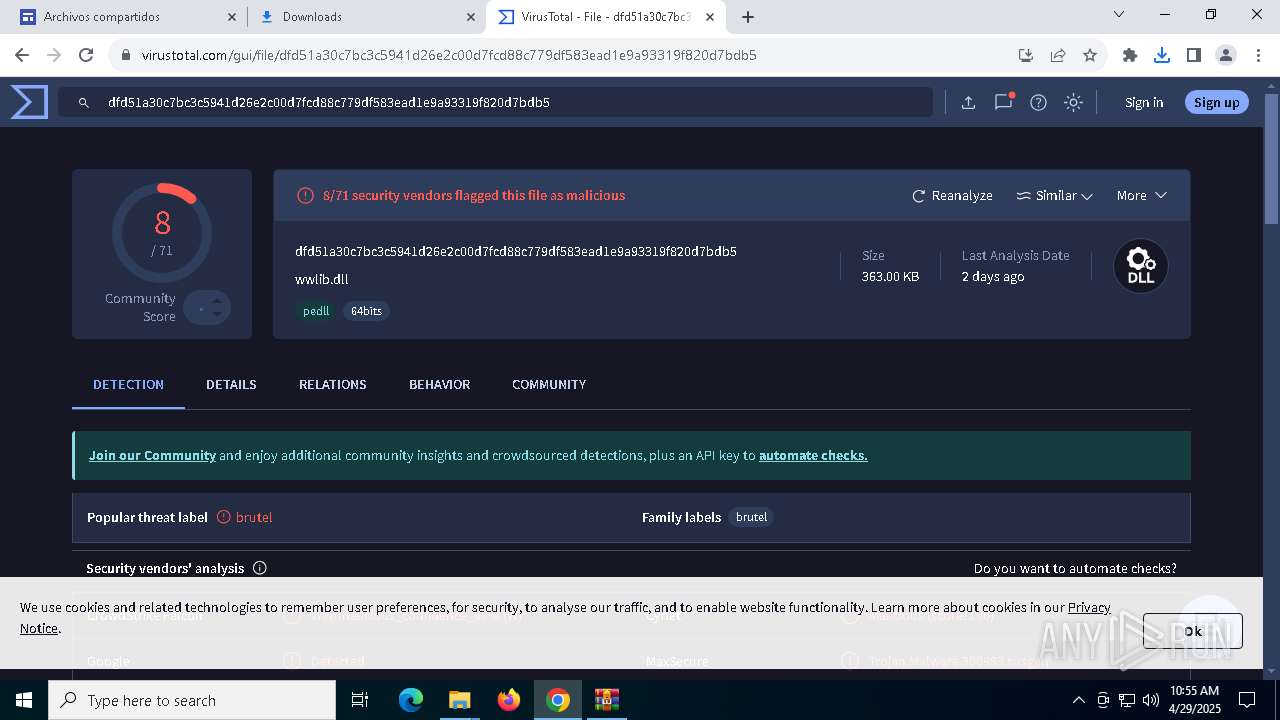Click automate checks link
Viewport: 1280px width, 720px height.
click(x=813, y=455)
